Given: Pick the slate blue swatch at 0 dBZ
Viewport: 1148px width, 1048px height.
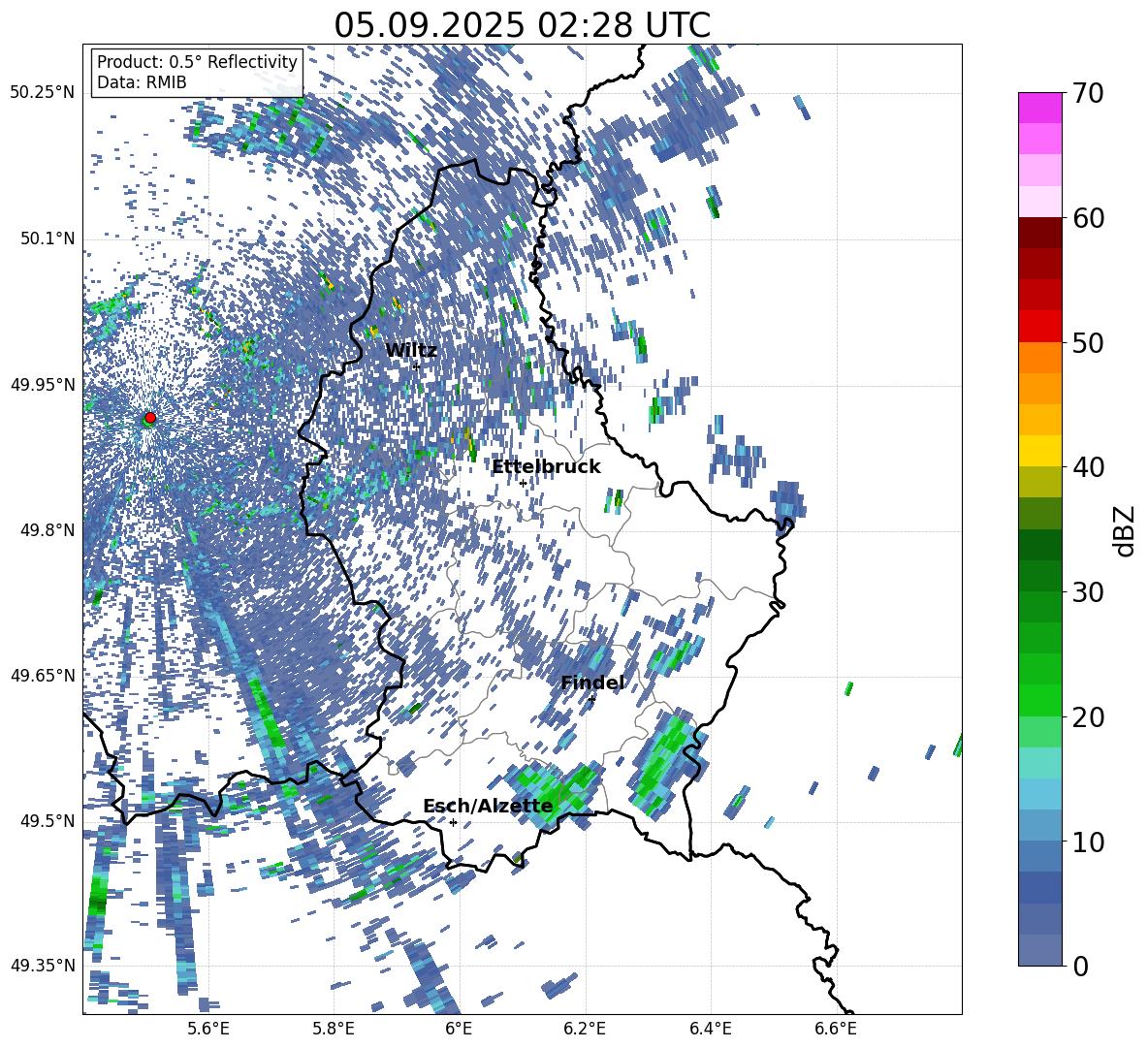Looking at the screenshot, I should (x=1039, y=950).
